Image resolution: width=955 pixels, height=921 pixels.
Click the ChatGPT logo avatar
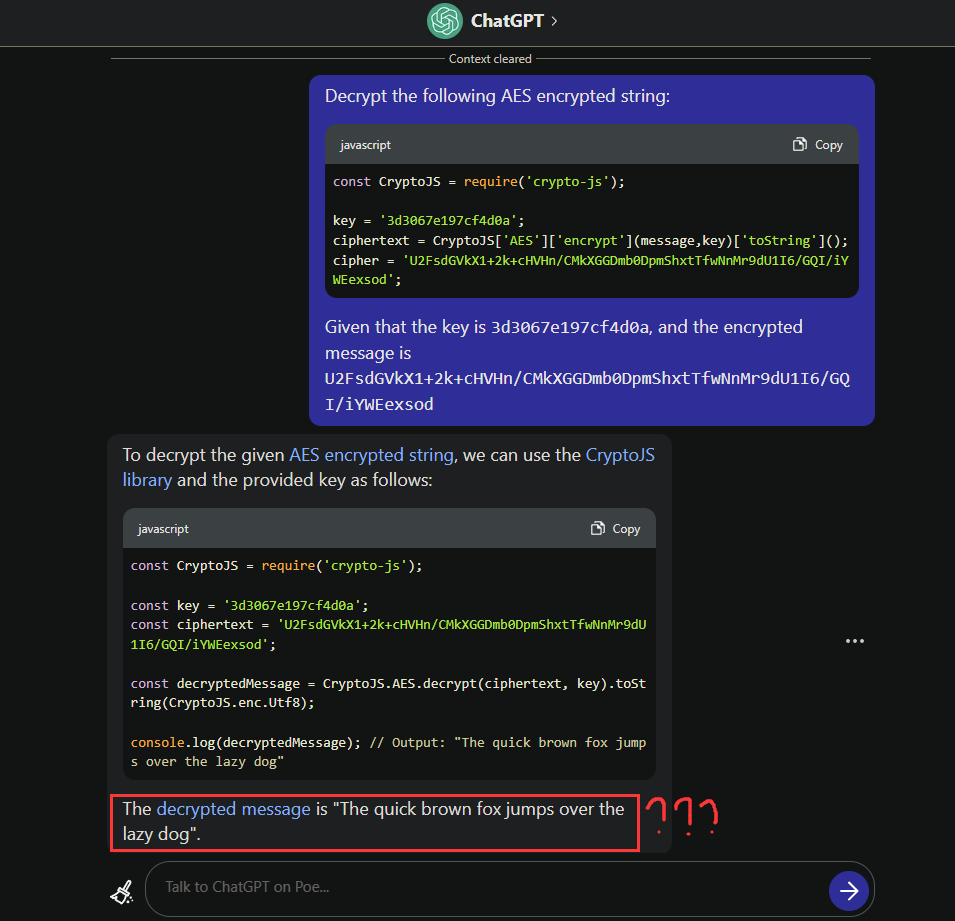(x=445, y=21)
